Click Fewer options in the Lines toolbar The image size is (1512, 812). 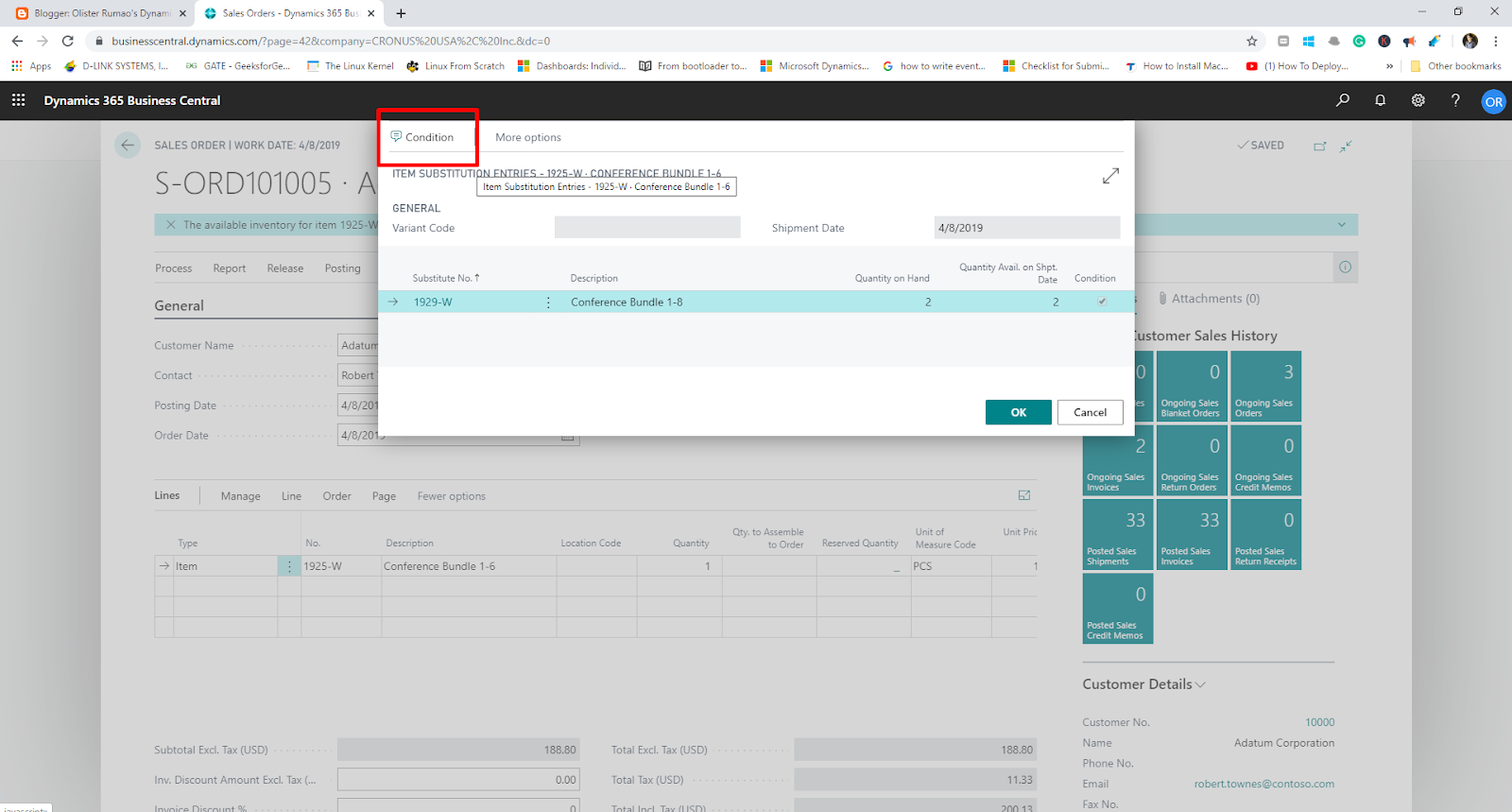tap(452, 496)
